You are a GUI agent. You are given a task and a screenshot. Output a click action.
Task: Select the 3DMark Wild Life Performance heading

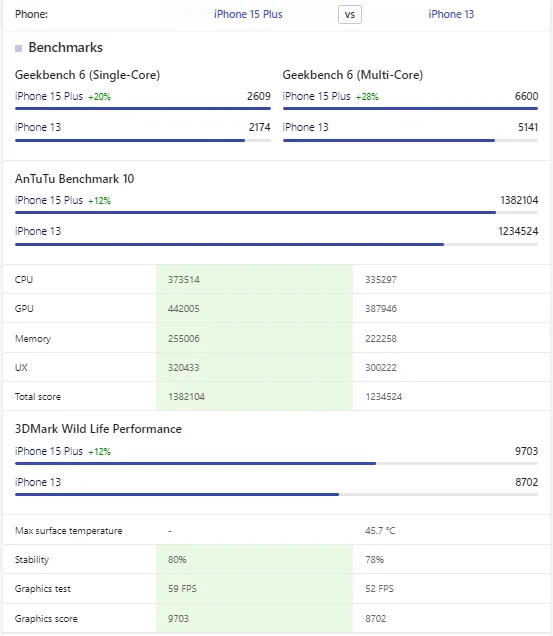[x=98, y=429]
